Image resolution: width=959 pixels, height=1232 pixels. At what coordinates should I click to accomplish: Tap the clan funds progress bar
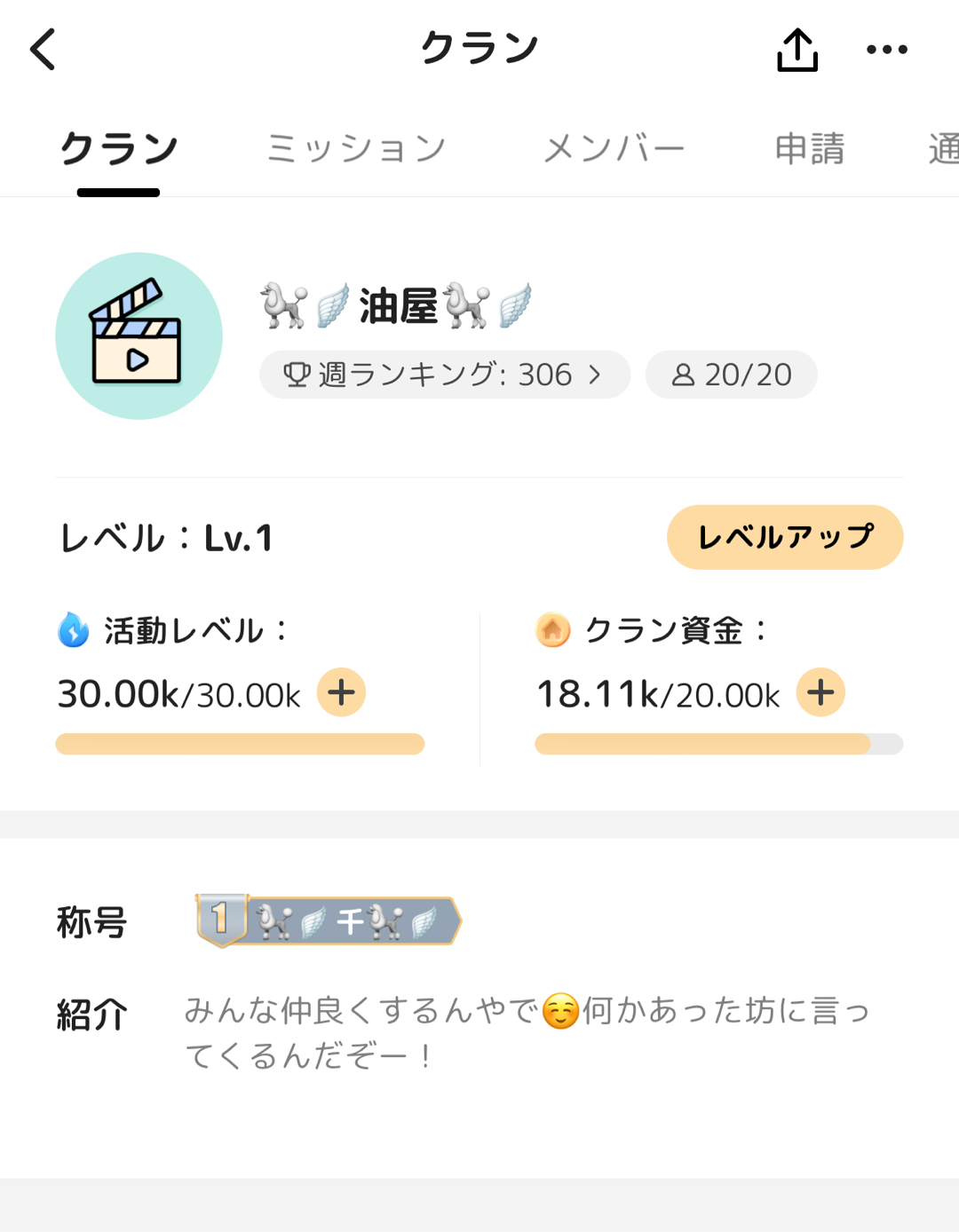(718, 744)
